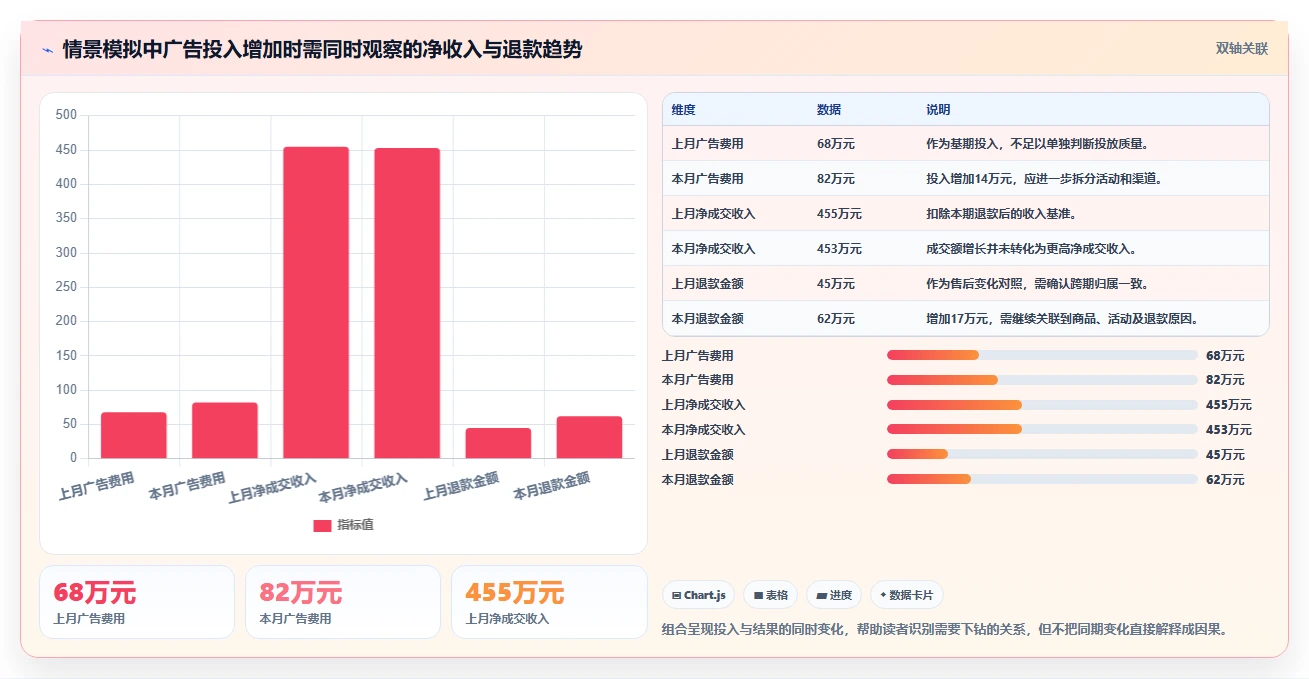This screenshot has width=1309, height=679.
Task: Click the lightning icon beside the title
Action: click(48, 50)
